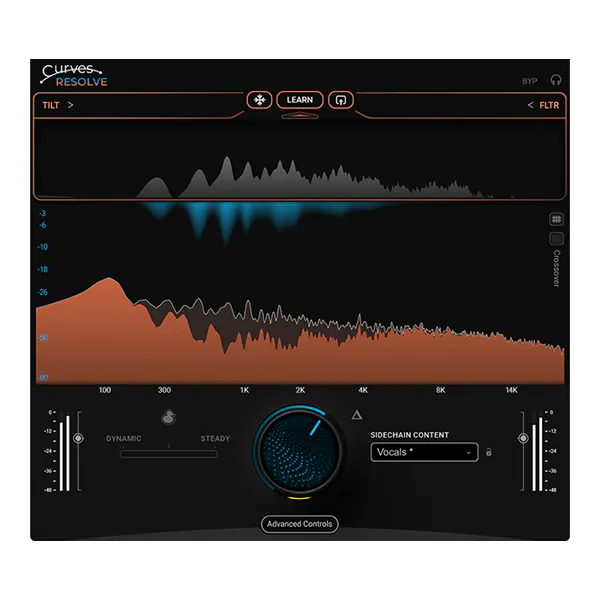This screenshot has width=600, height=600.
Task: Click the 14K frequency label
Action: coord(511,390)
